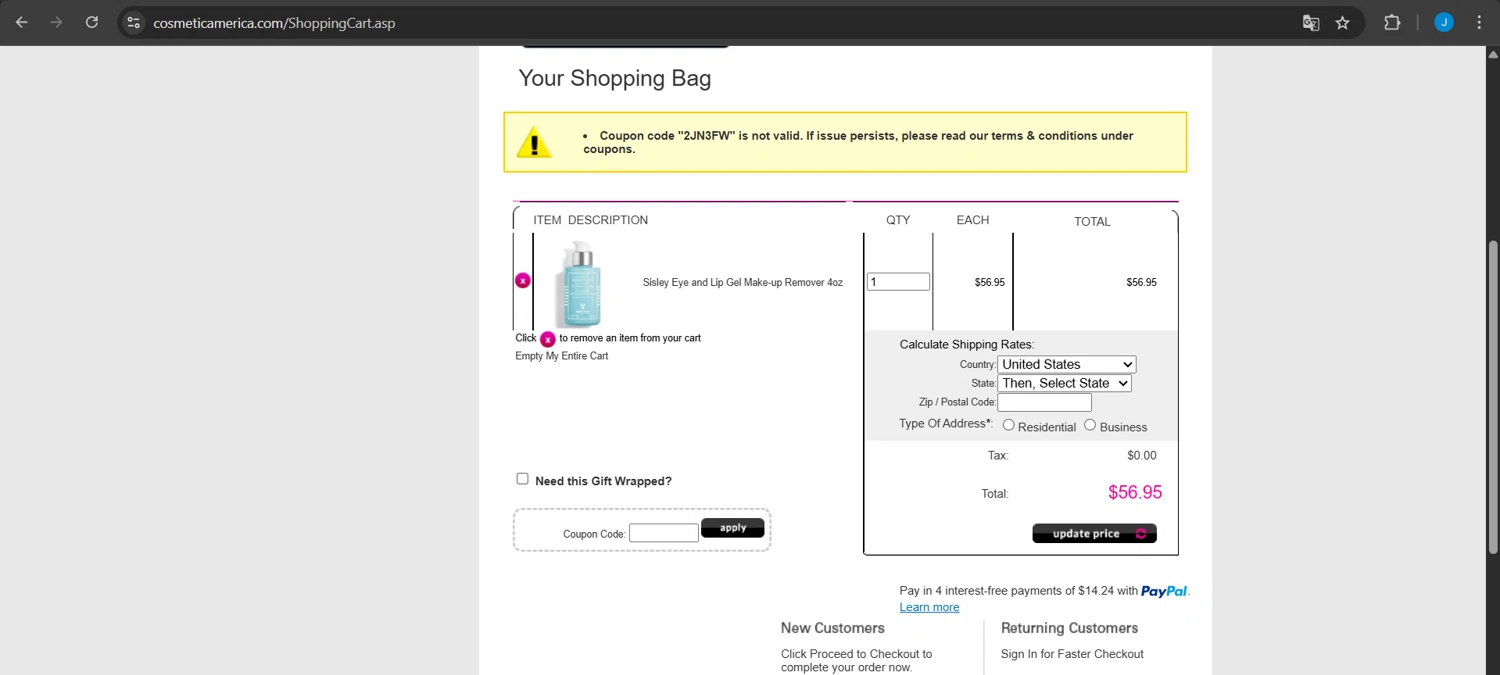Click the yellow warning triangle icon
The image size is (1500, 675).
(534, 142)
